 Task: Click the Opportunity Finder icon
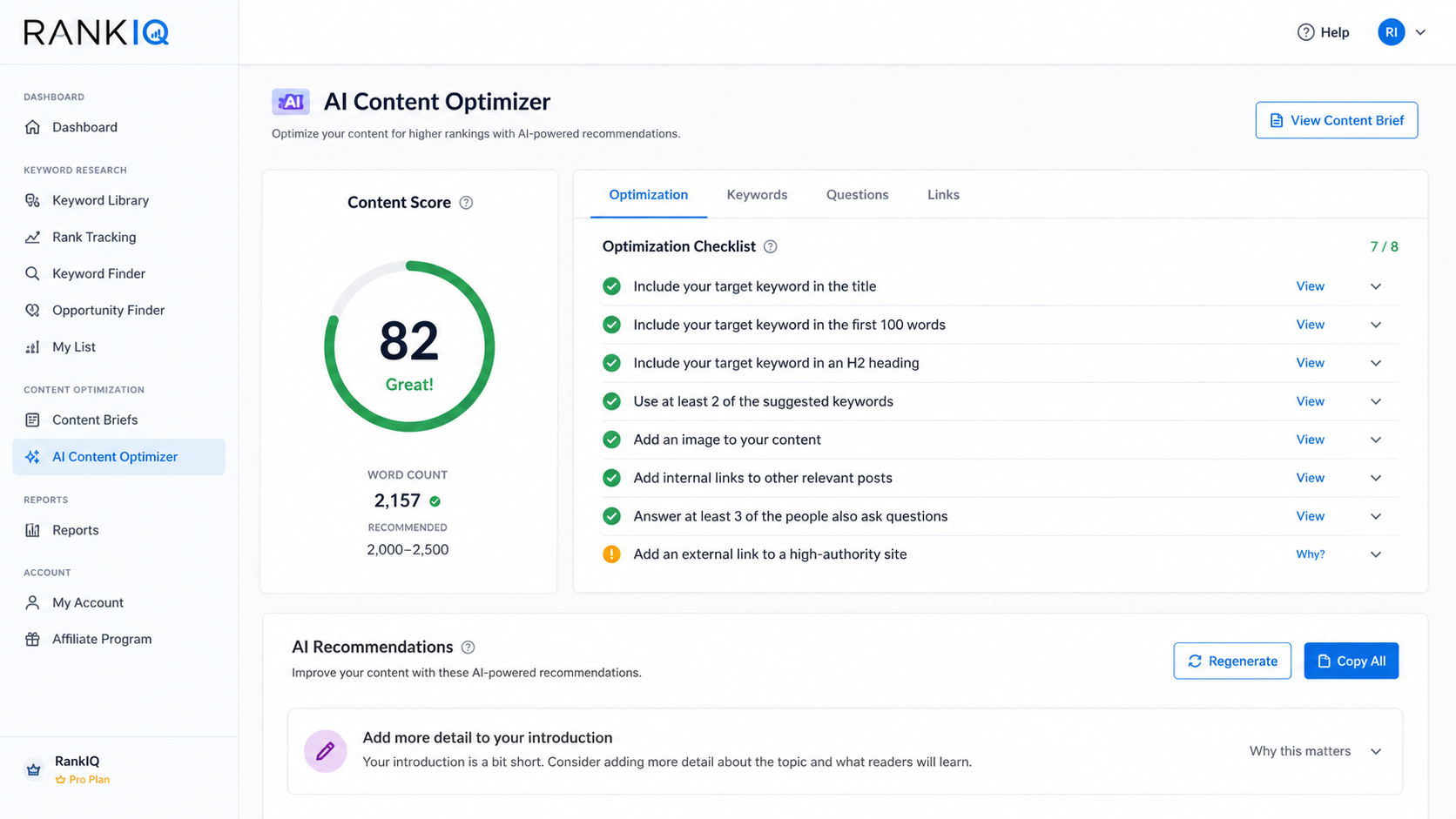[33, 310]
